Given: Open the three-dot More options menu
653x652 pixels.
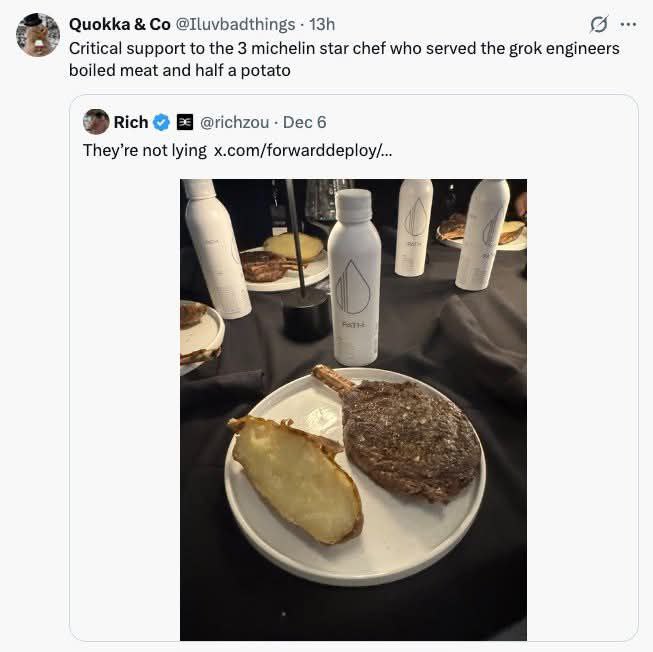Looking at the screenshot, I should pos(628,24).
